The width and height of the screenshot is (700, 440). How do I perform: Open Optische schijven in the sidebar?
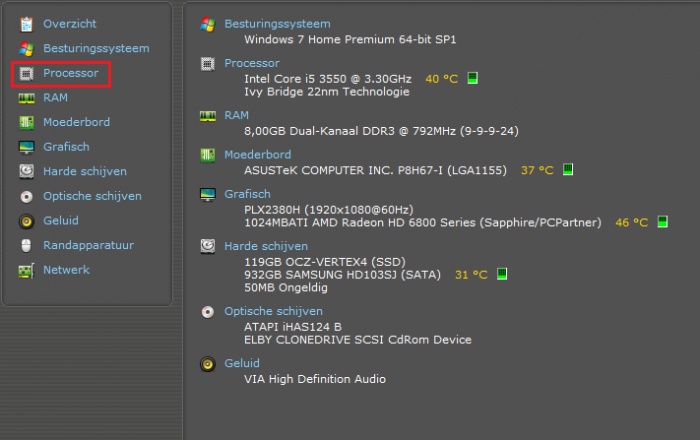click(x=92, y=196)
